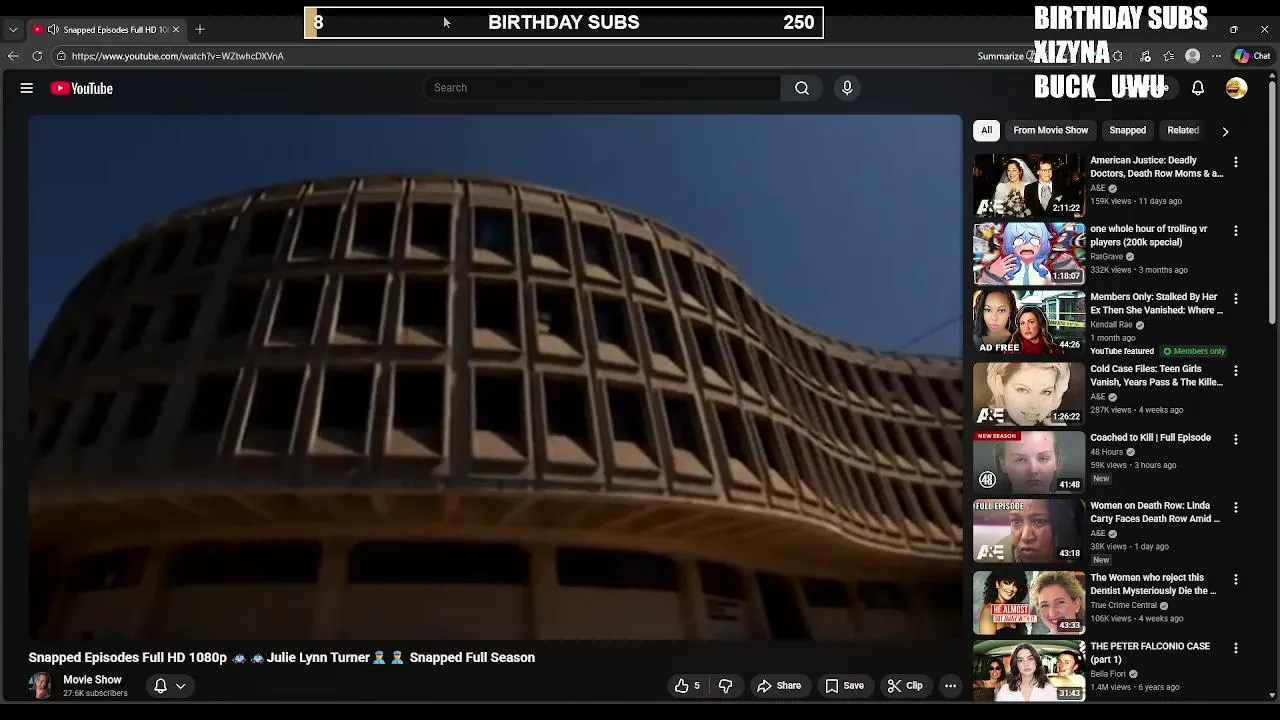The image size is (1280, 720).
Task: Go to the YouTube home logo
Action: pyautogui.click(x=82, y=88)
